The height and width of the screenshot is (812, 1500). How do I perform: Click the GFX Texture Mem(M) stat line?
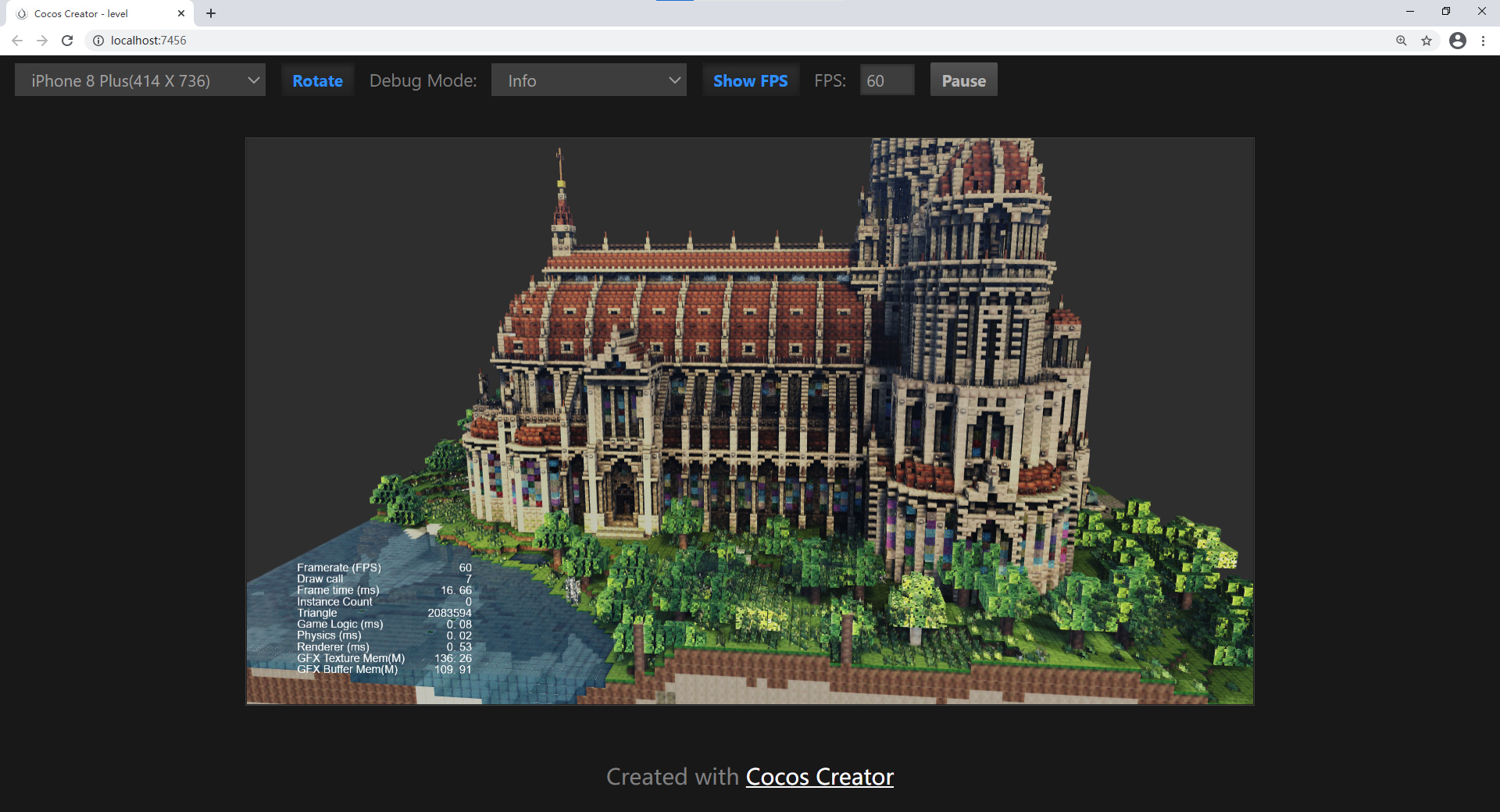coord(384,658)
